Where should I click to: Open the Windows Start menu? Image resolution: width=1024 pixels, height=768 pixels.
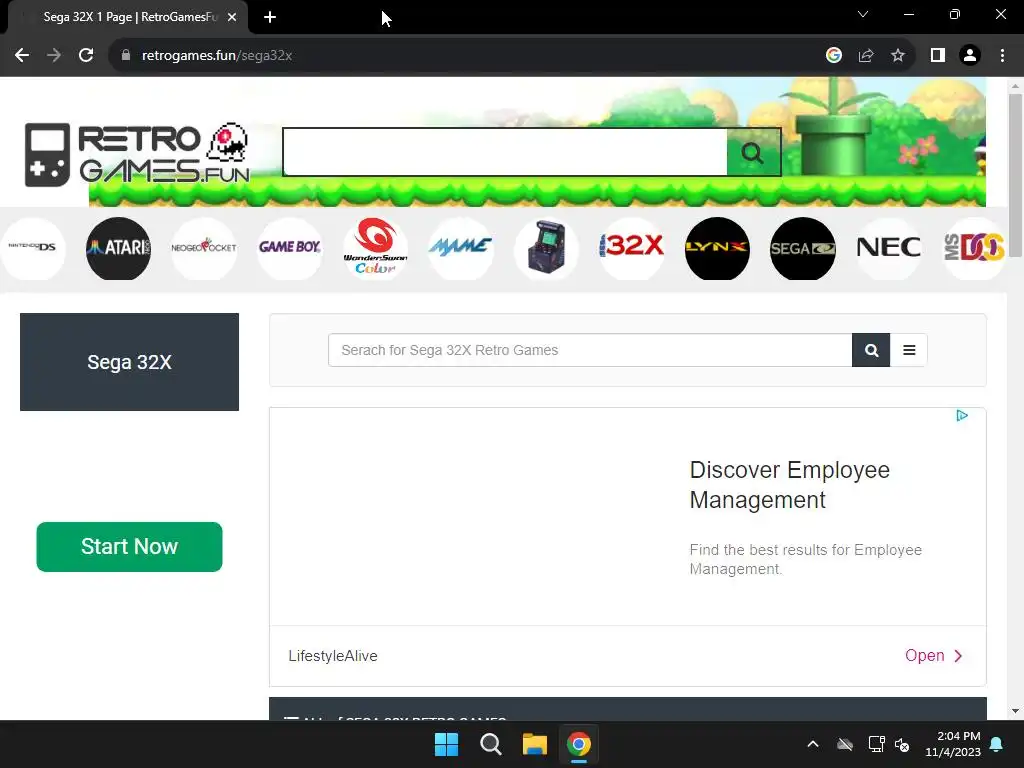pos(447,744)
